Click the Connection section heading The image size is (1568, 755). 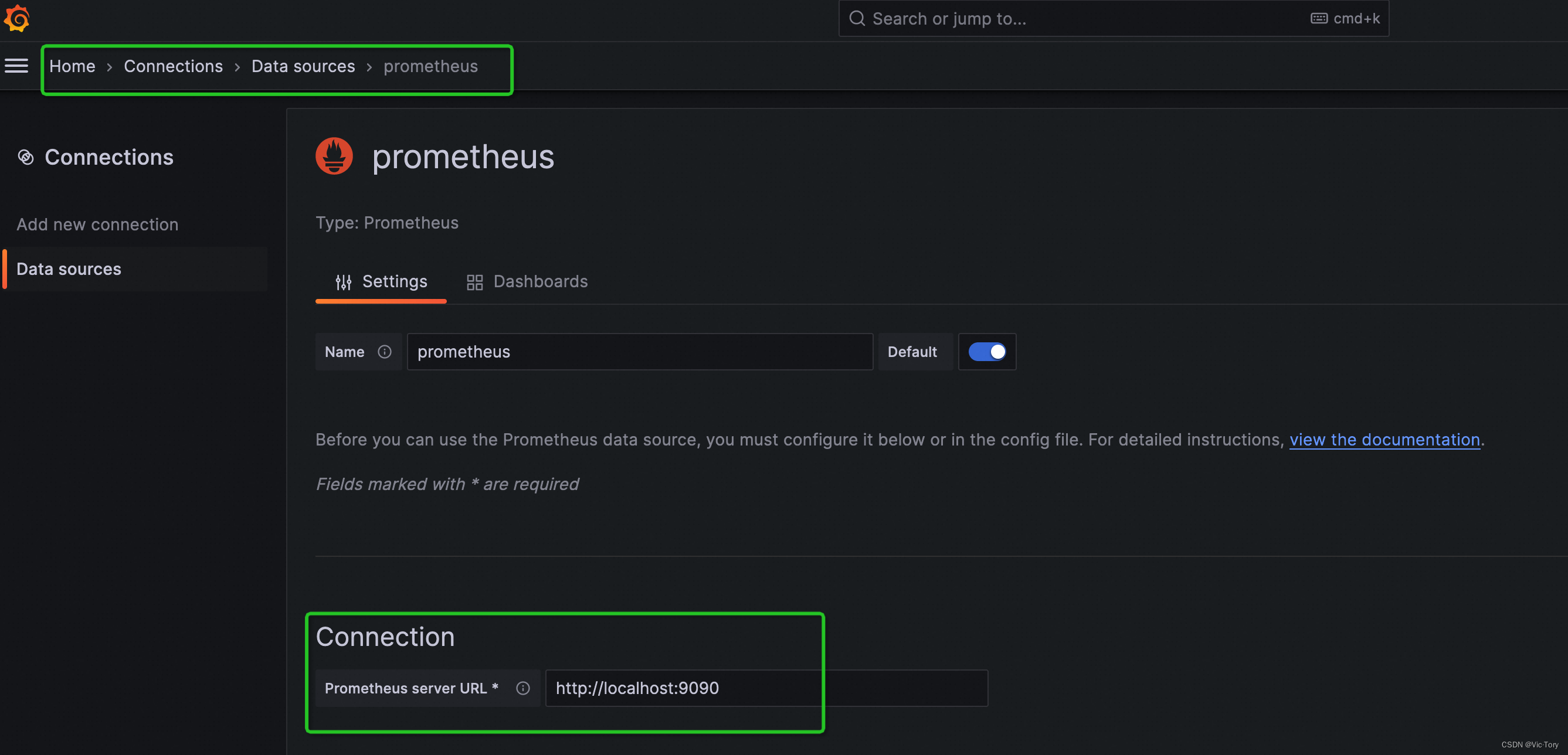(385, 637)
